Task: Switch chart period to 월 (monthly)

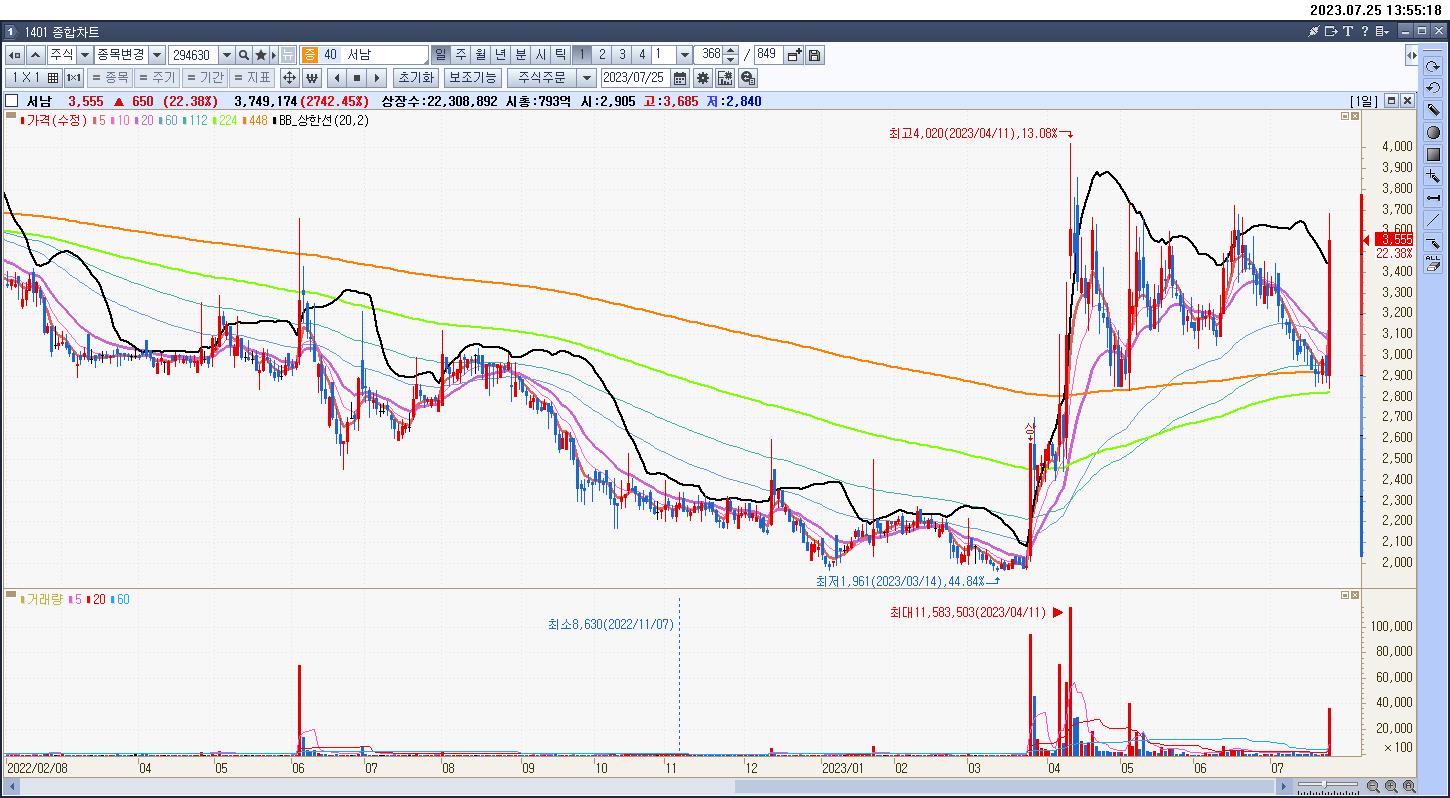Action: (481, 55)
